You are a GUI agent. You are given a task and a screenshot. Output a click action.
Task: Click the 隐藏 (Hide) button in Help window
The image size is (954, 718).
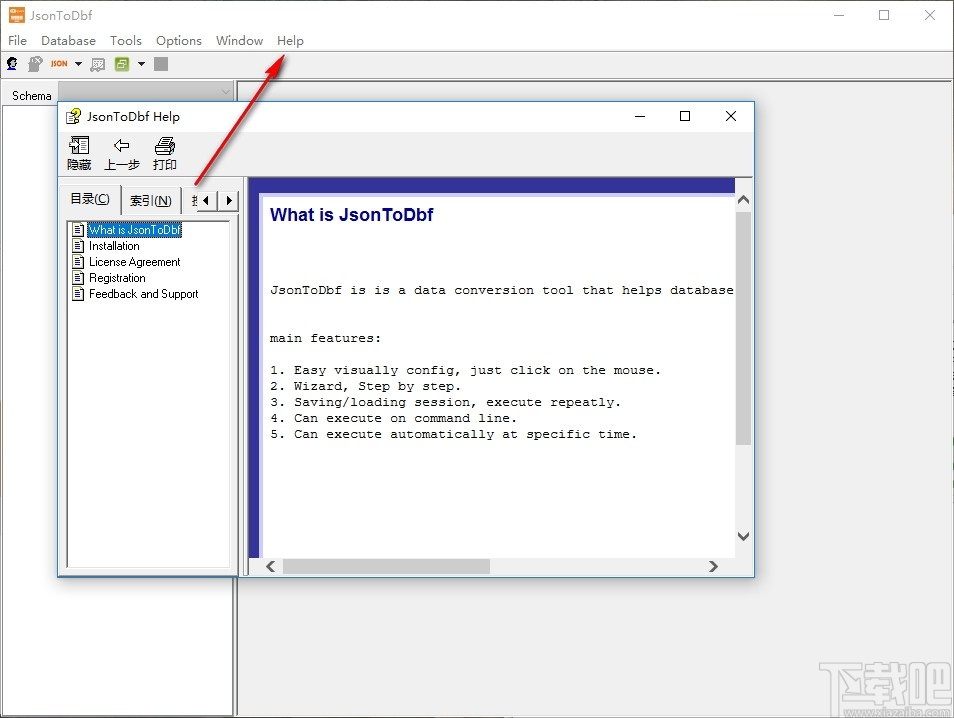79,153
